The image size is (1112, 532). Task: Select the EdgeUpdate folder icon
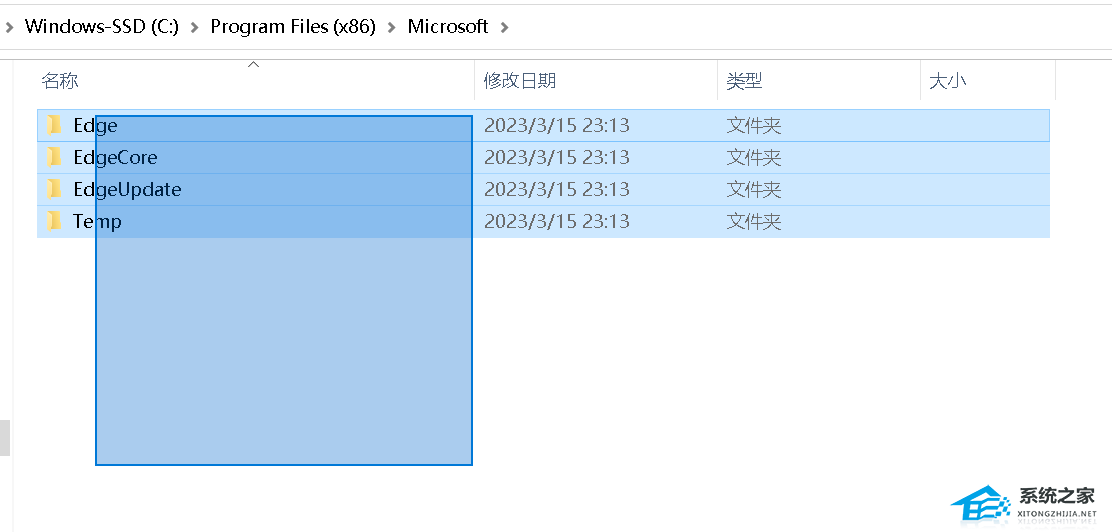point(55,189)
